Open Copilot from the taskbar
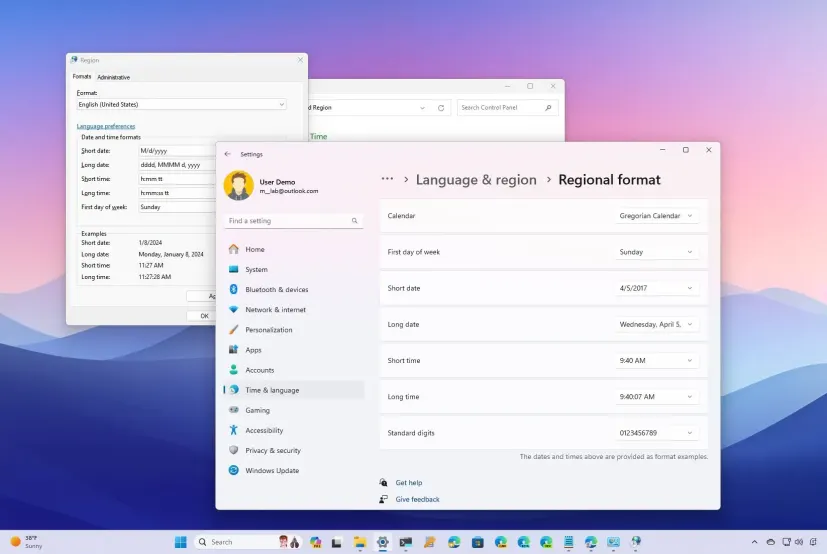The height and width of the screenshot is (554, 827). click(x=315, y=542)
